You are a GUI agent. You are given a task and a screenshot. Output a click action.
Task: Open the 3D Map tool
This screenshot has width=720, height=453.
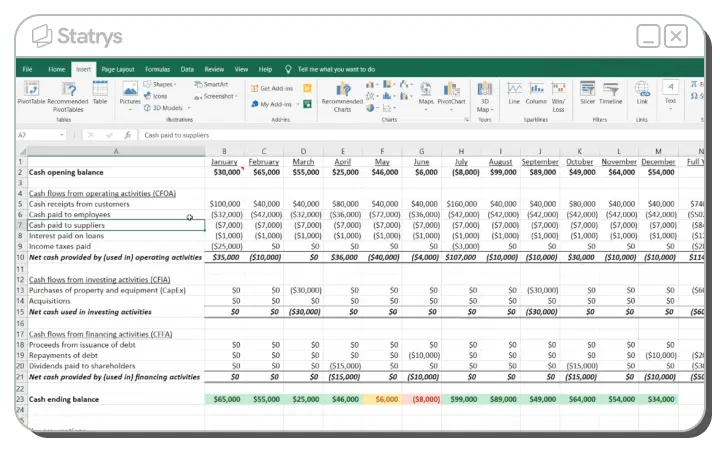pos(484,97)
